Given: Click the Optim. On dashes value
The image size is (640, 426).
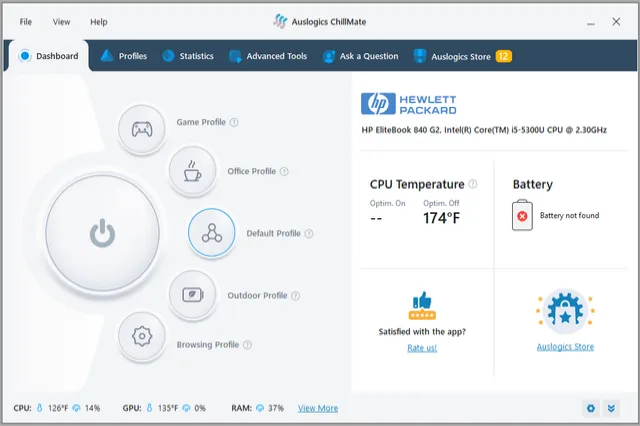Looking at the screenshot, I should pyautogui.click(x=376, y=219).
